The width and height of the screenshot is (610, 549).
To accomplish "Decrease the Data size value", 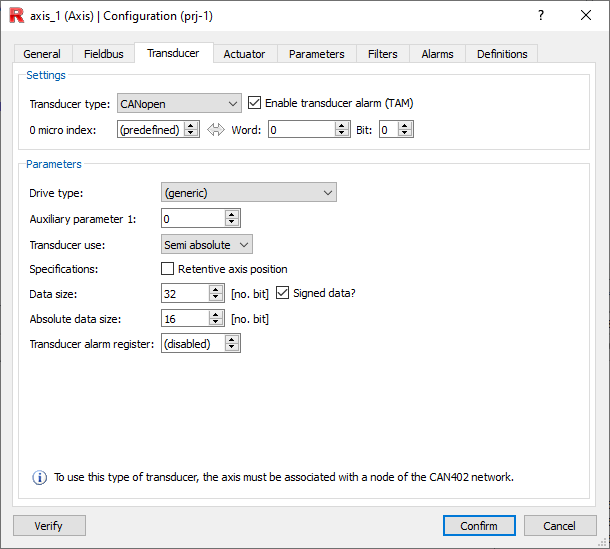I will [216, 297].
